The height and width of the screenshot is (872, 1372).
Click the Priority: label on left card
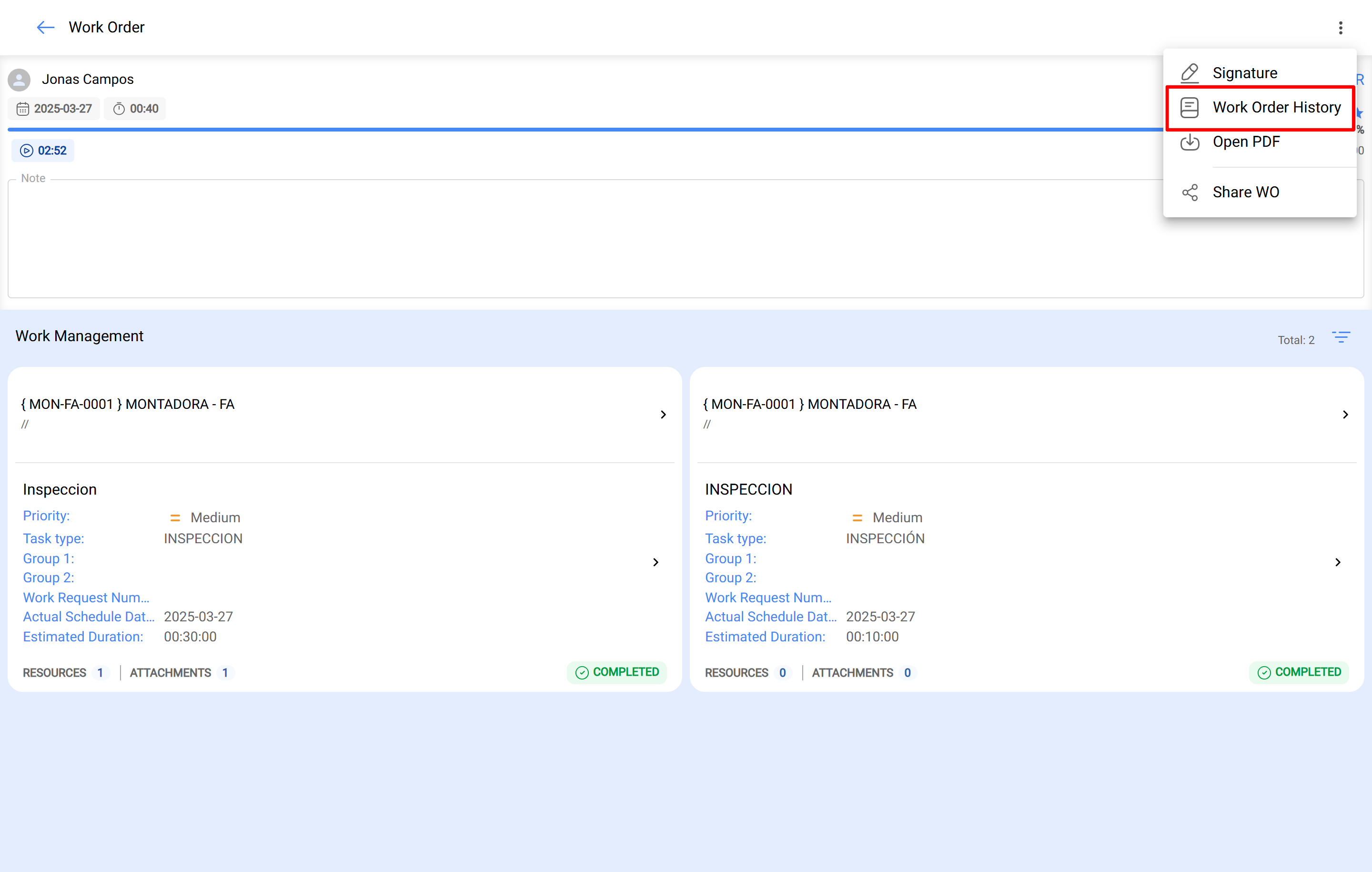pos(46,517)
